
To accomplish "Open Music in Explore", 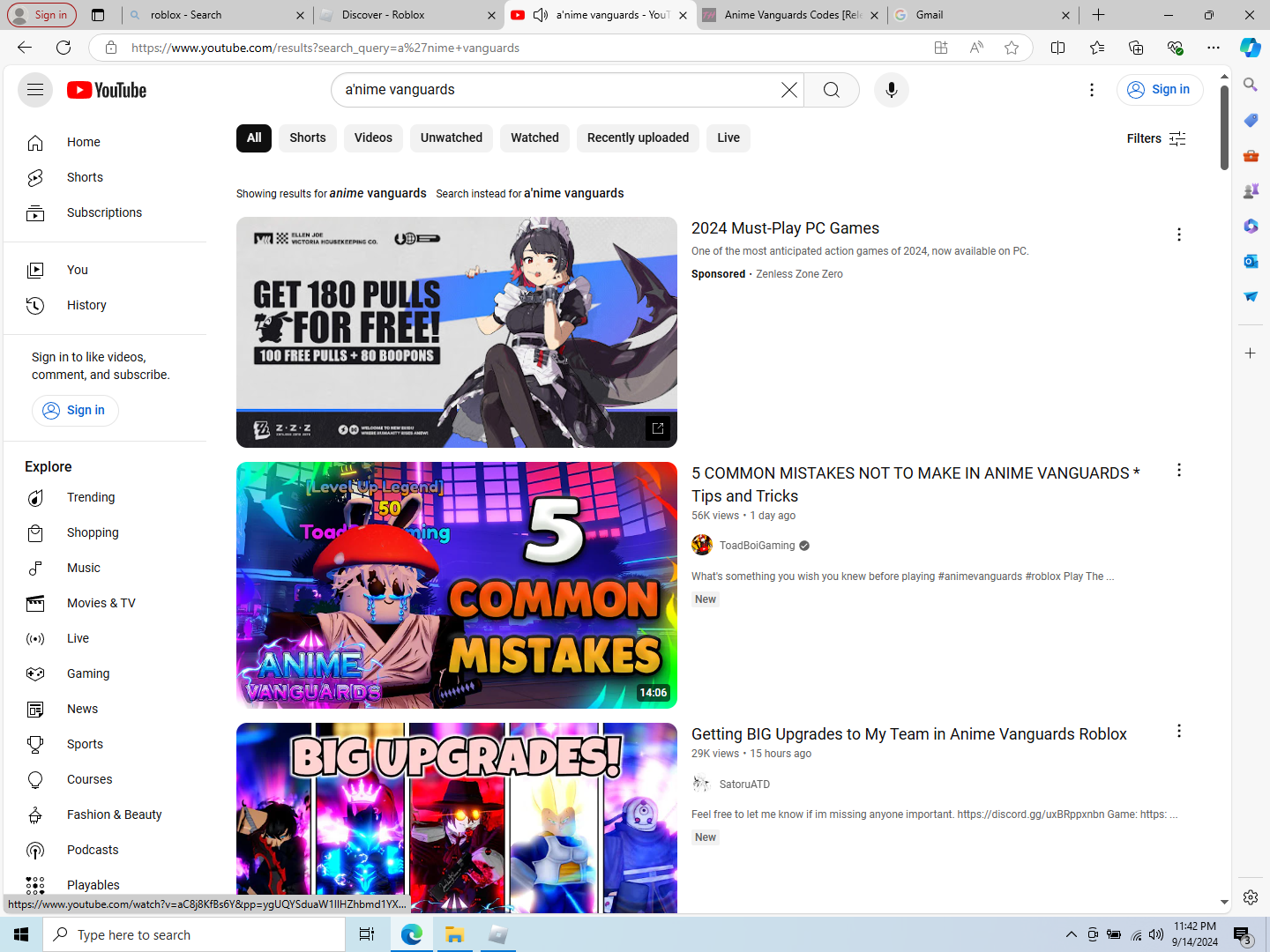I will coord(106,568).
